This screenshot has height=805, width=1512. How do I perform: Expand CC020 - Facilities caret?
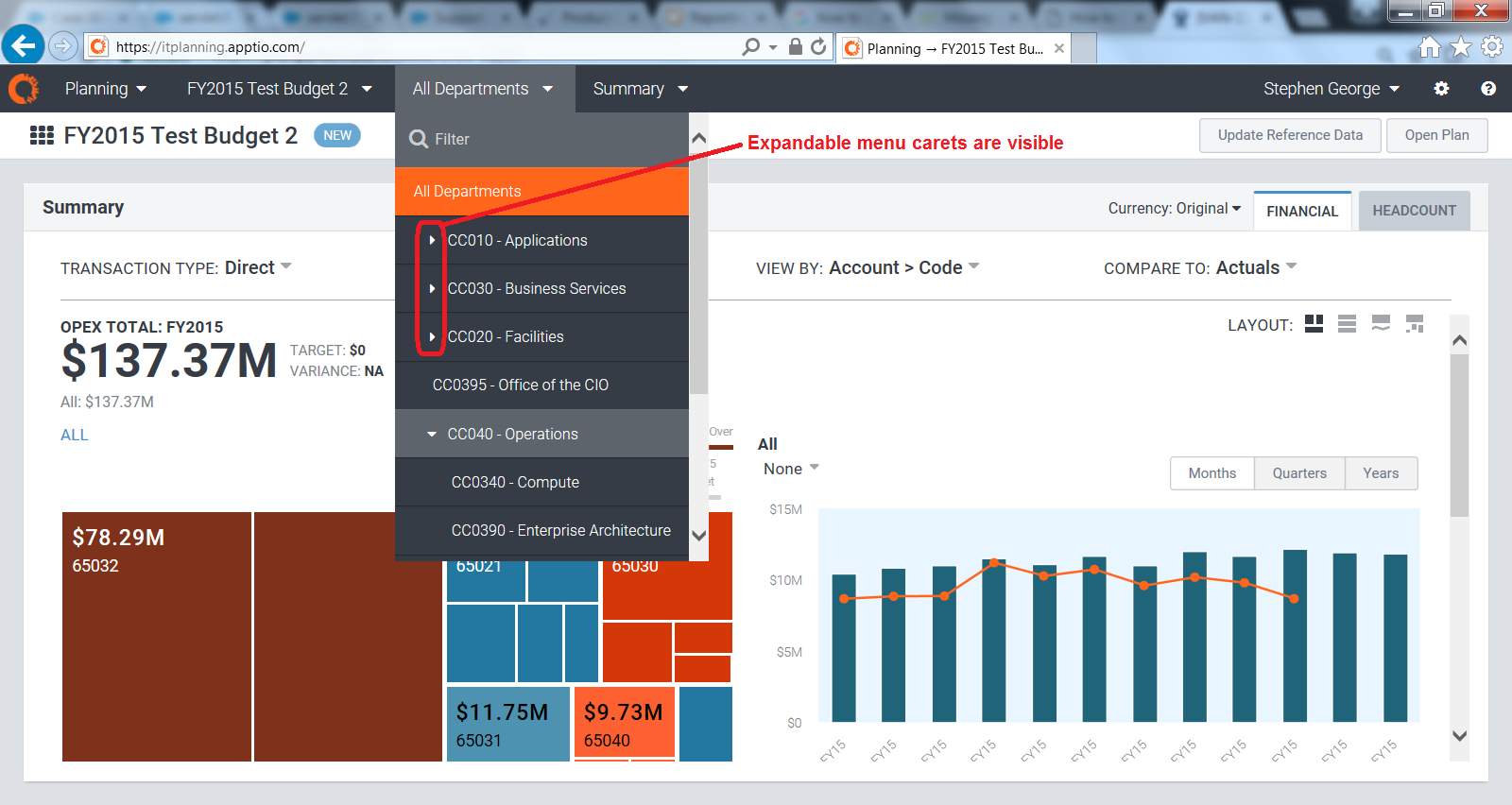point(432,336)
